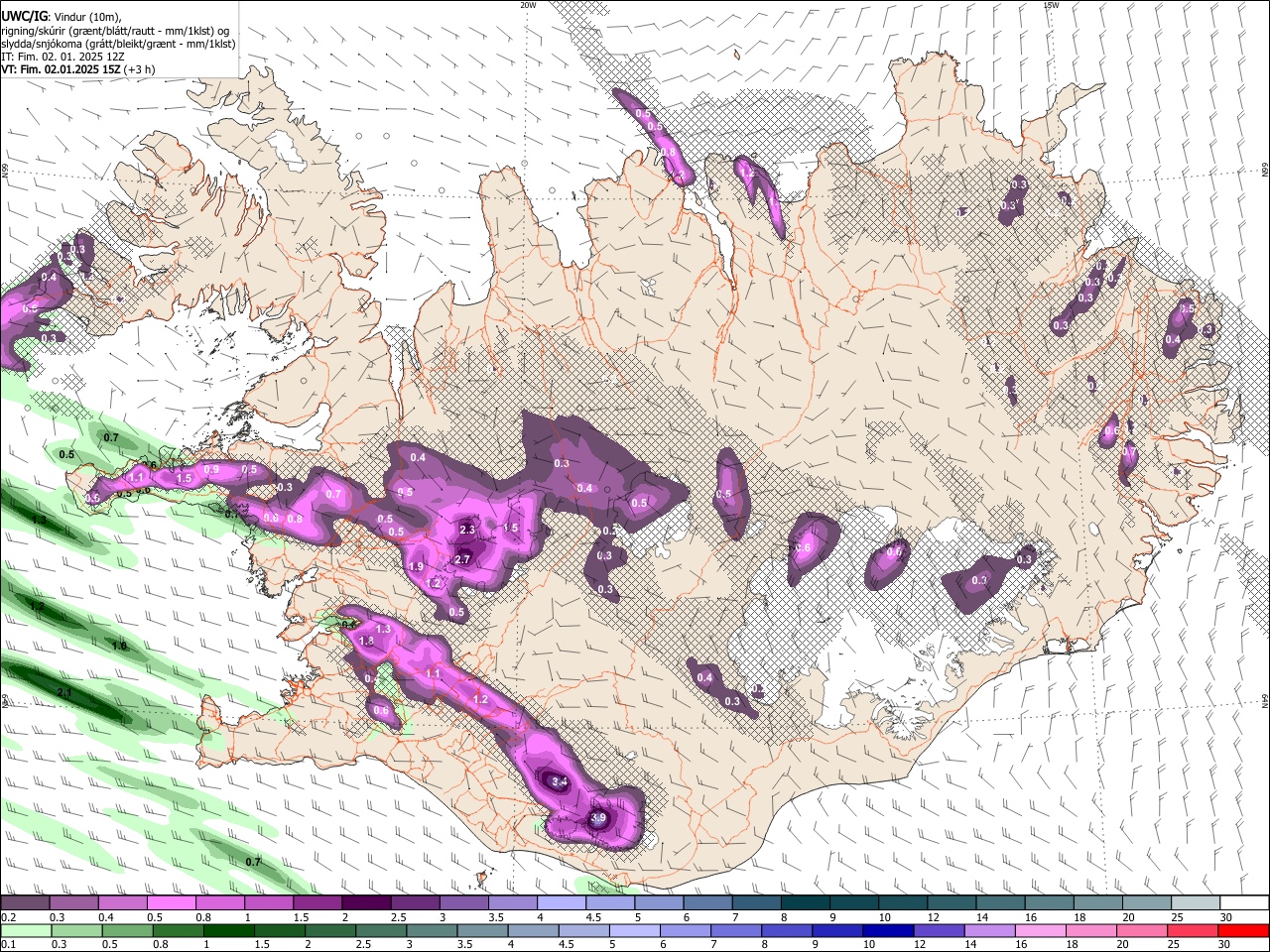Click the 'IT: Fim. 02. 01. 2025 12Z' line
The image size is (1270, 952).
tap(62, 57)
